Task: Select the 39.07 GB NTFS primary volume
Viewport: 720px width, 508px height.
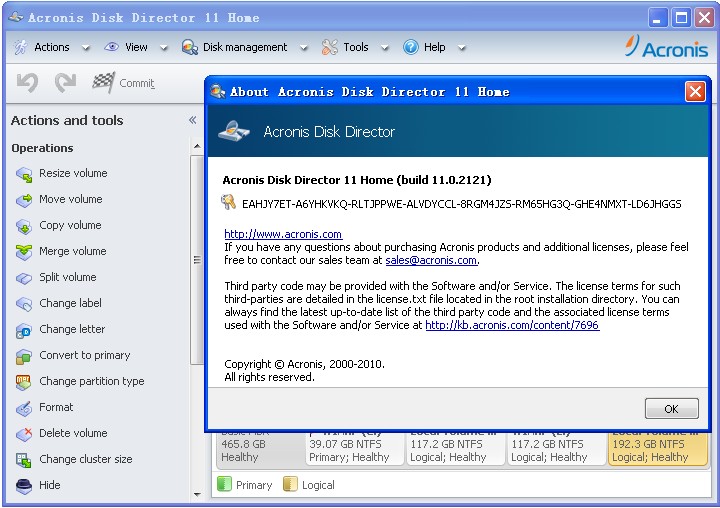Action: coord(354,448)
